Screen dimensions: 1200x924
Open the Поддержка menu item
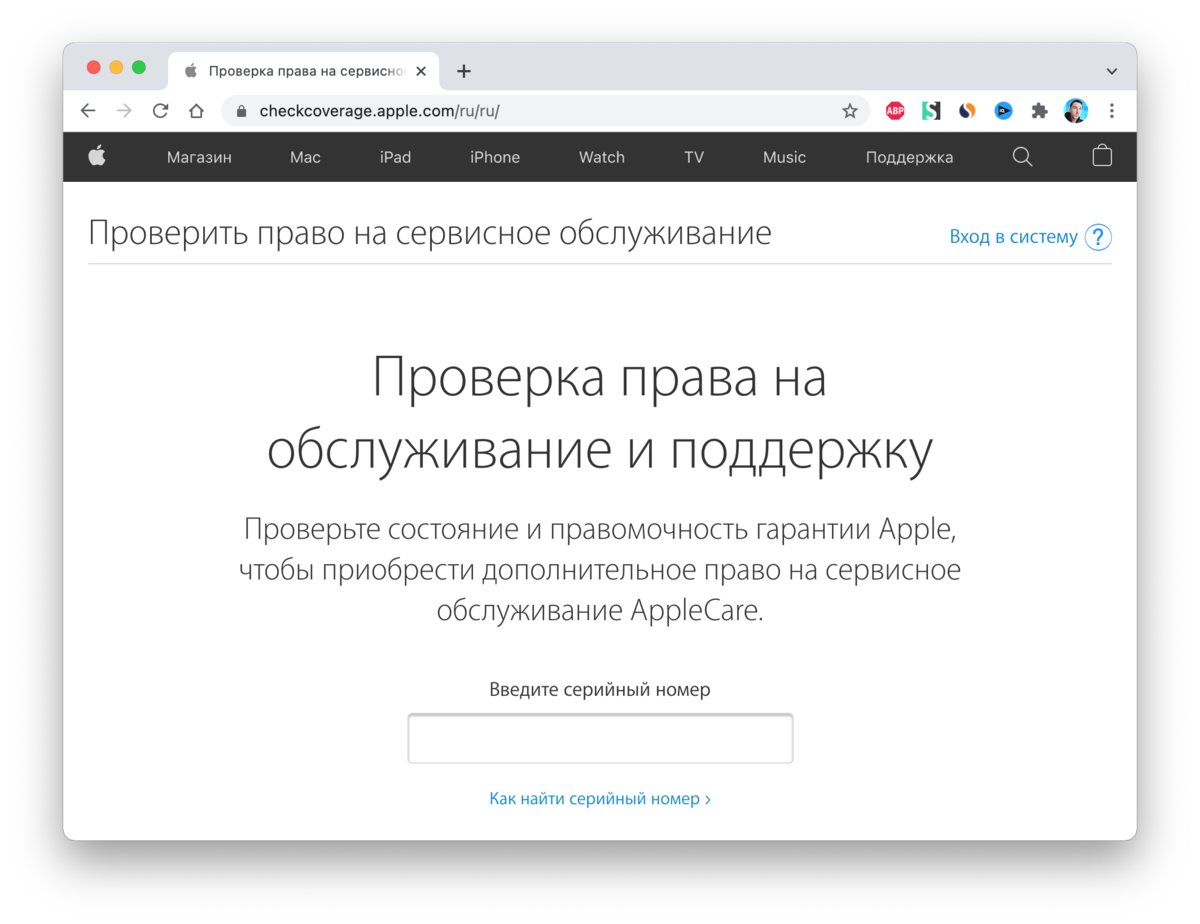909,157
